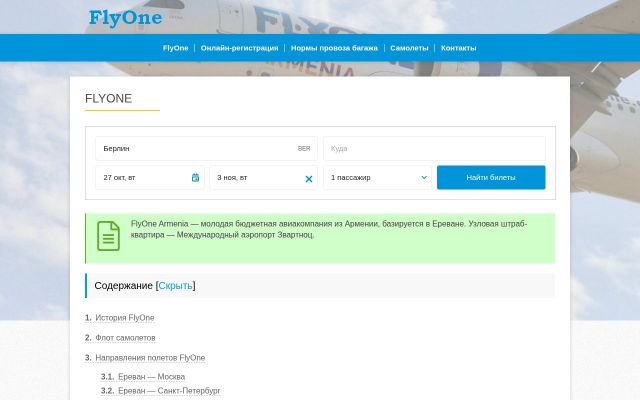Follow the Ереван — Москва link
Screen dimensions: 640x400
(151, 377)
